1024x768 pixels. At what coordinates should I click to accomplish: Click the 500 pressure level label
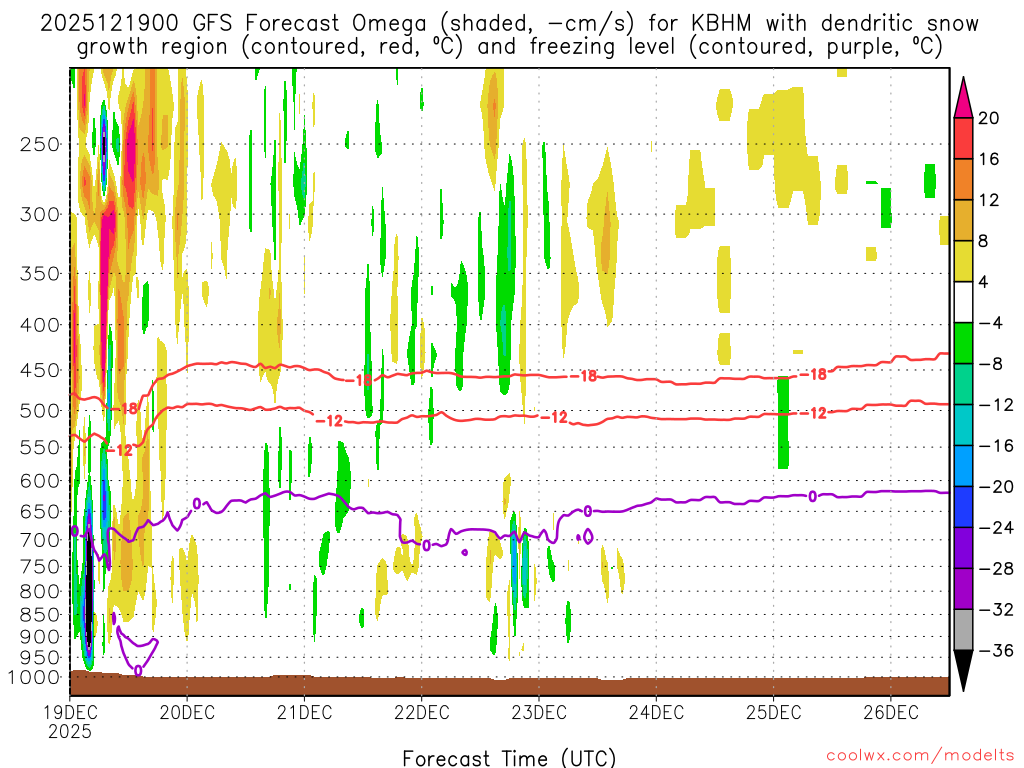click(40, 411)
